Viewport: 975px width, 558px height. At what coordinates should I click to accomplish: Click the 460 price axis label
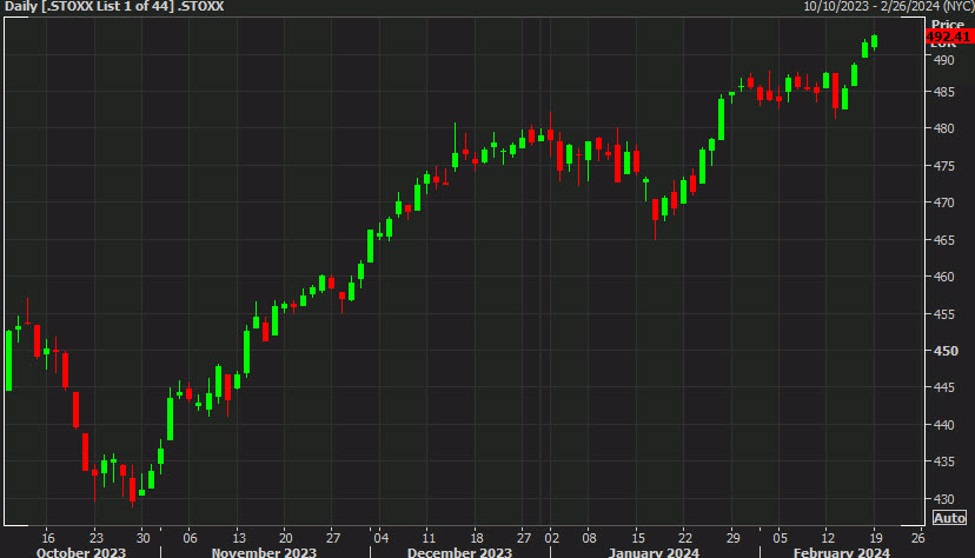pos(943,277)
